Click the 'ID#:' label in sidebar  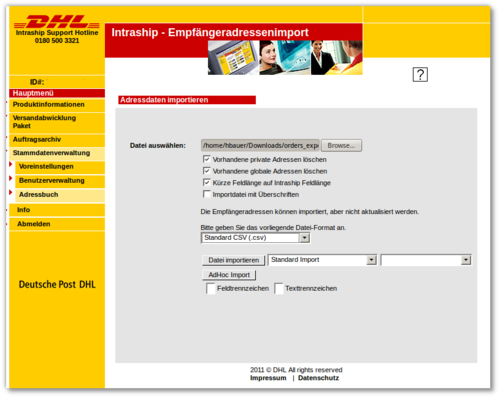coord(37,82)
